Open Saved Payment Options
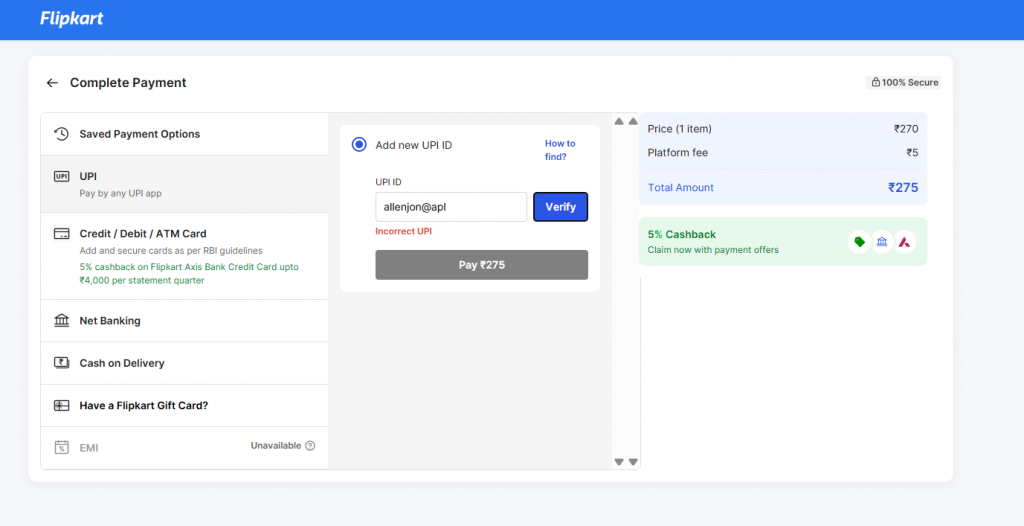The image size is (1024, 526). 184,134
